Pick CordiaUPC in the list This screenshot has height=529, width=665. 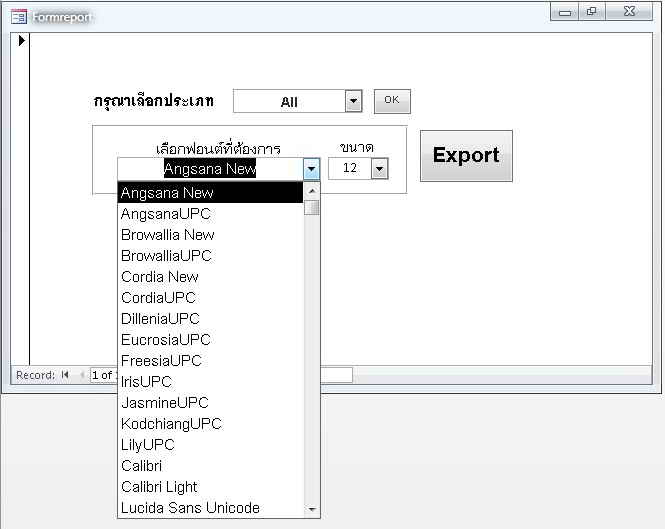coord(210,298)
